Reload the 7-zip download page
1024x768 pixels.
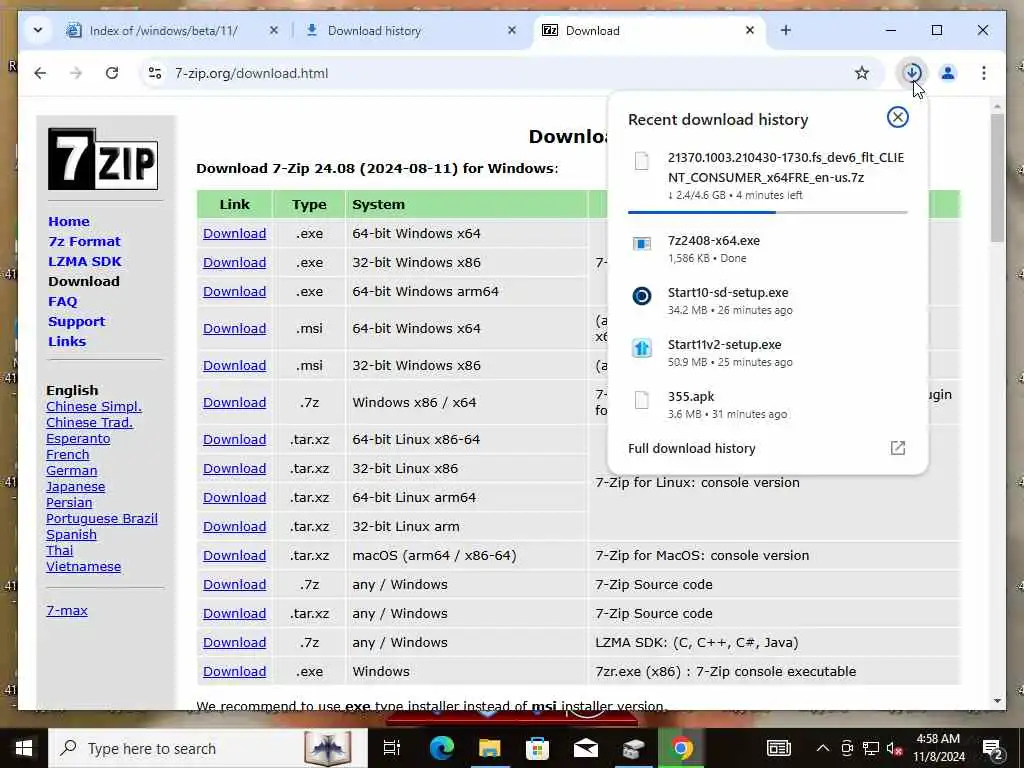pos(112,73)
